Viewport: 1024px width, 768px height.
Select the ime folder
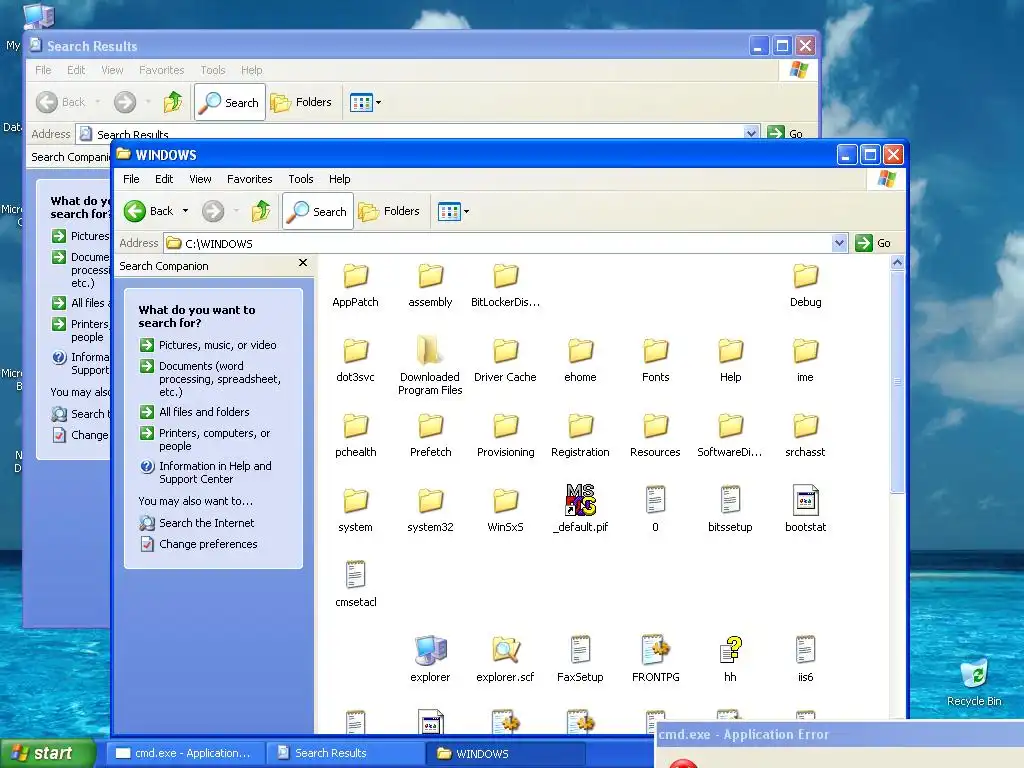(805, 361)
